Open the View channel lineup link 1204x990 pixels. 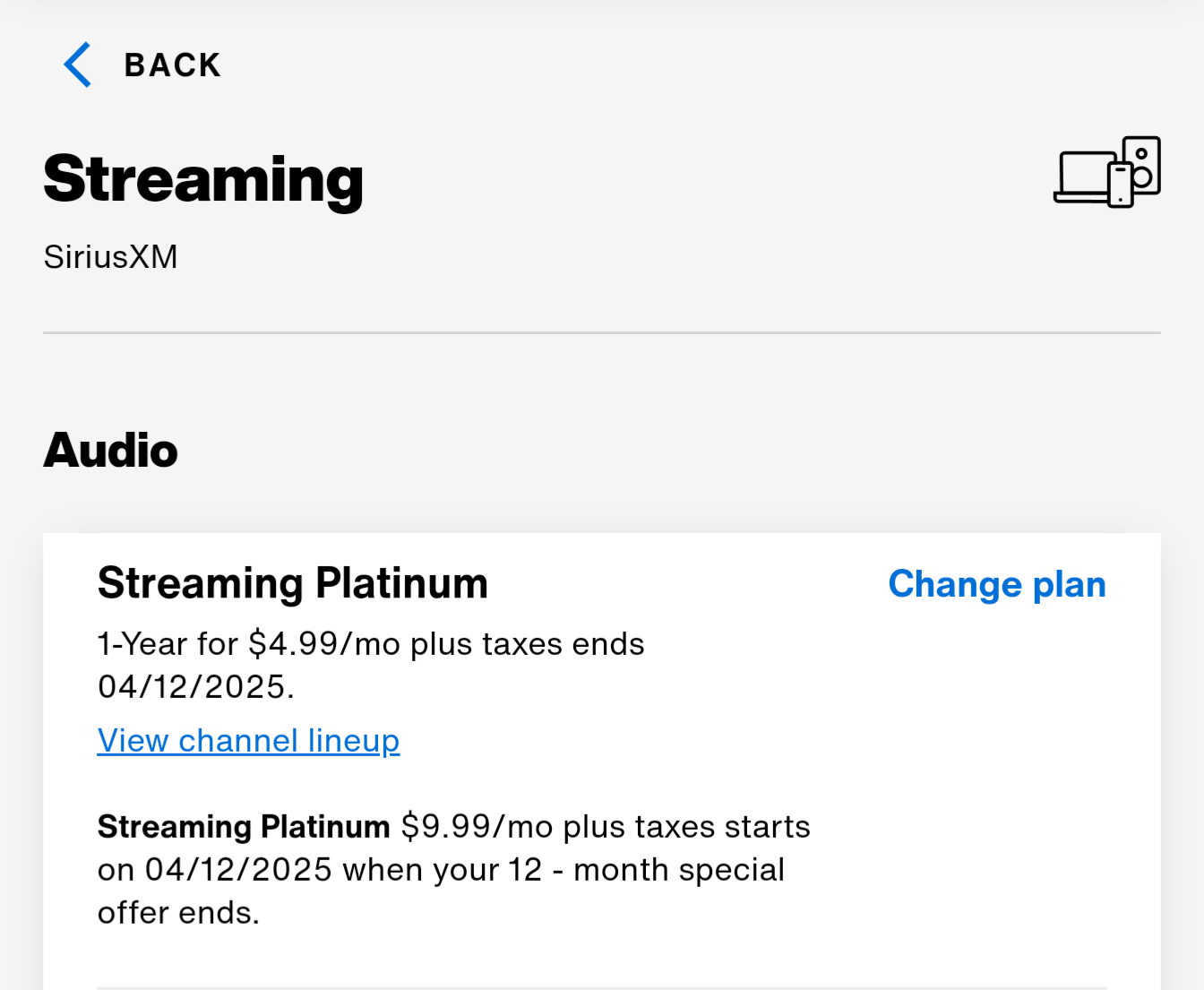click(248, 741)
